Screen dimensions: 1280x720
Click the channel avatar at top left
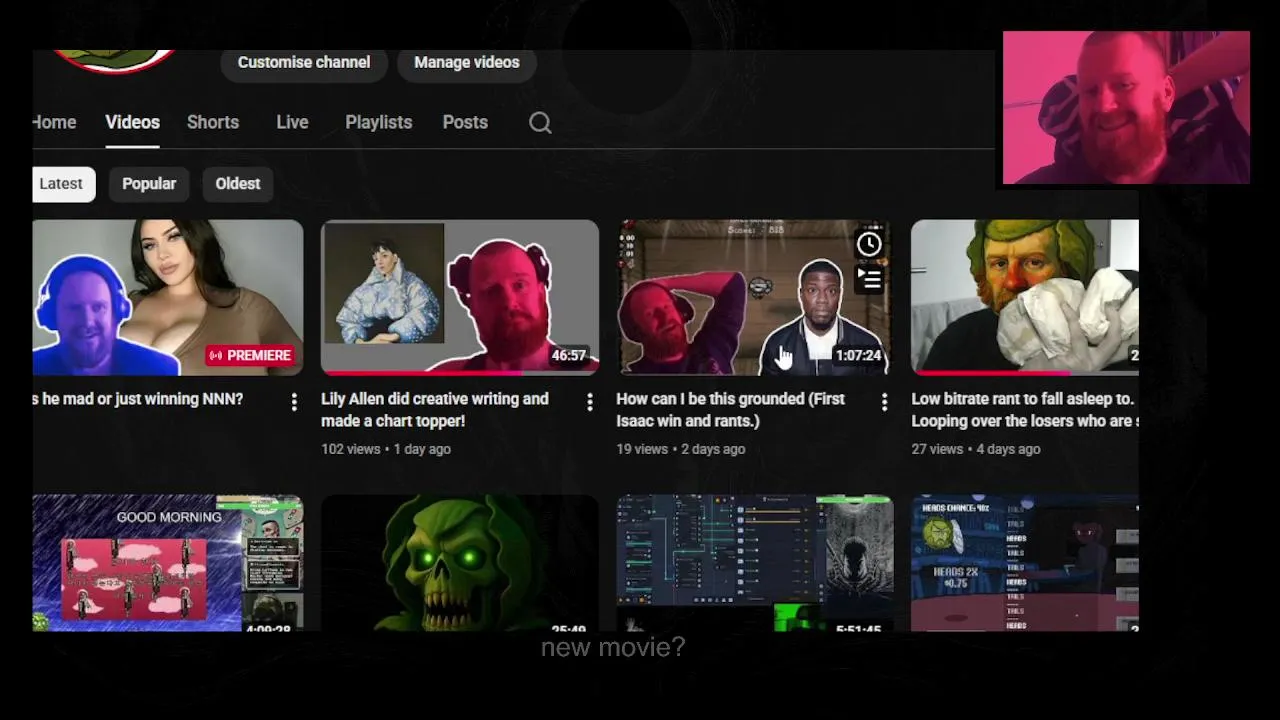pyautogui.click(x=114, y=60)
